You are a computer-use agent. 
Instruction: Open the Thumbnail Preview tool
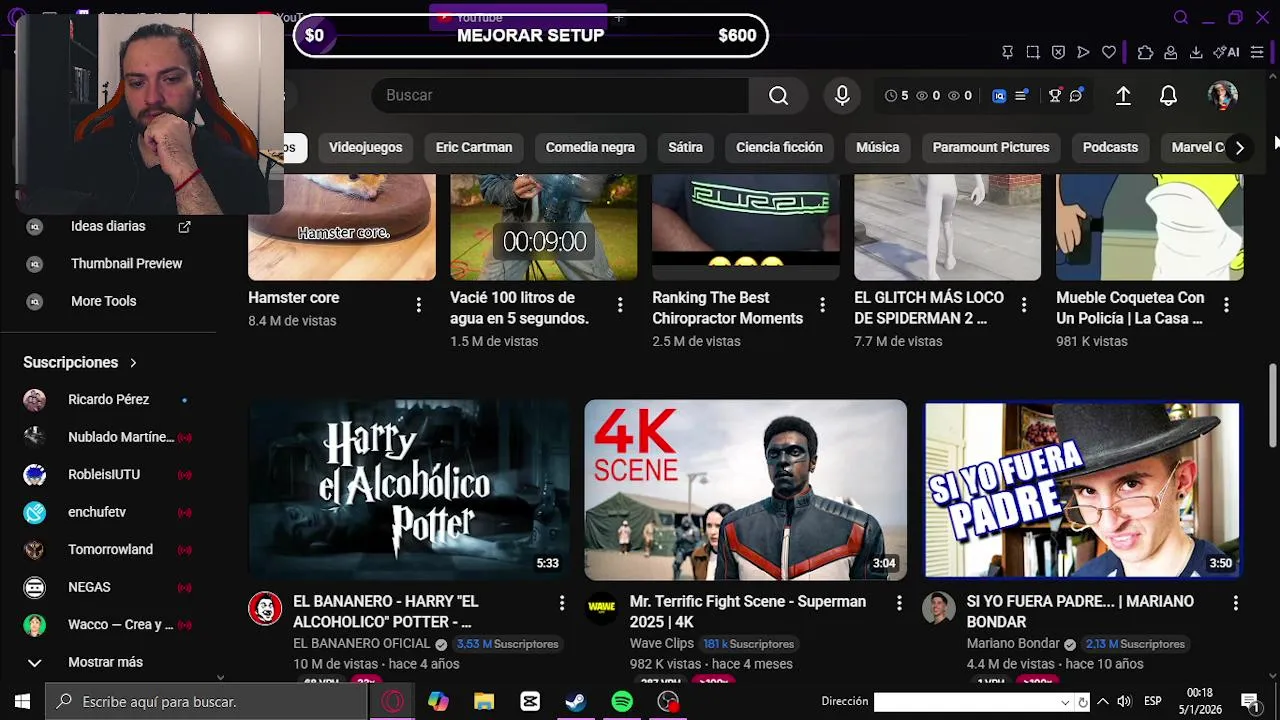click(126, 264)
